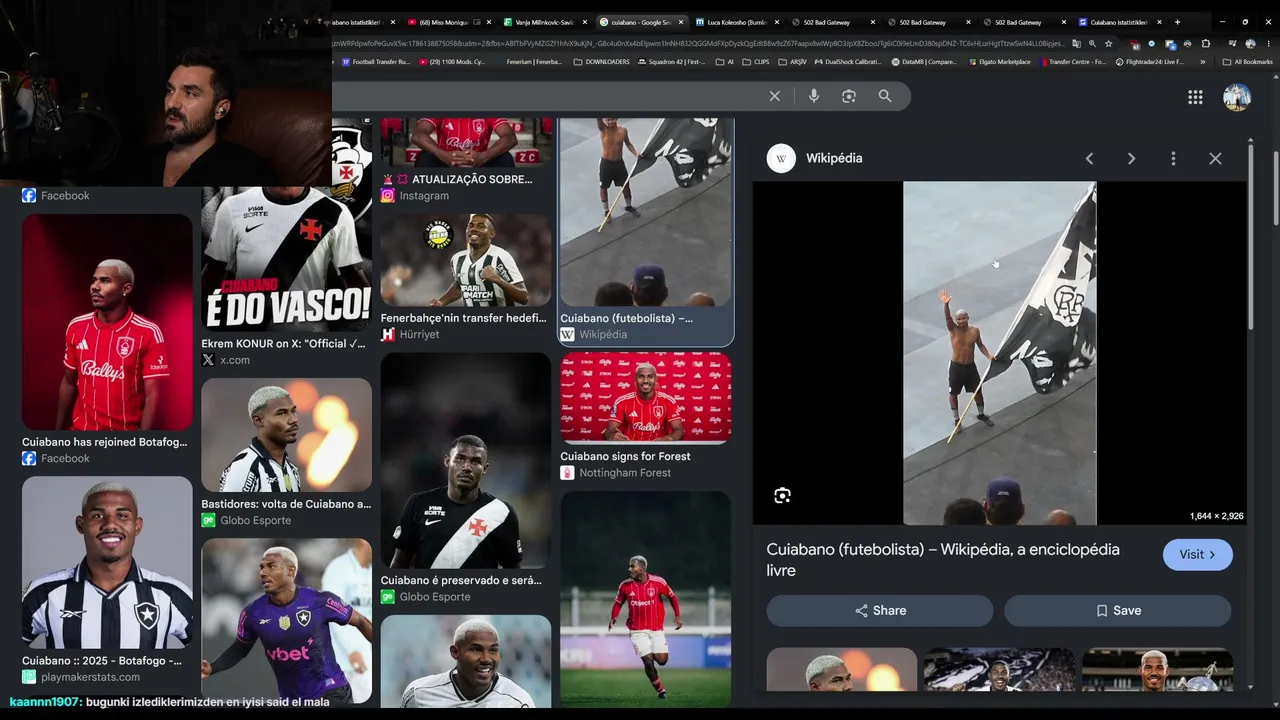
Task: Go to next image in preview panel
Action: tap(1131, 158)
